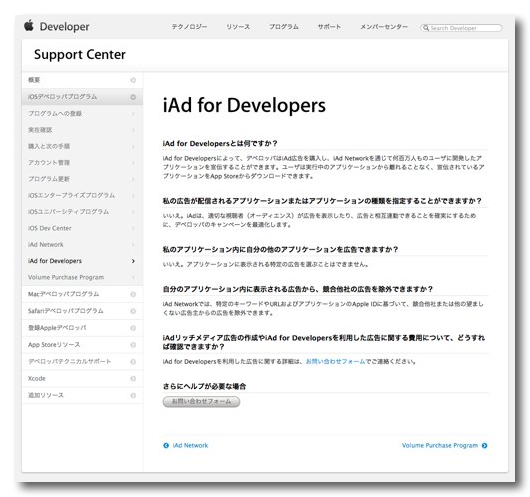Select 購入と次の手順 in sidebar
530x497 pixels.
click(82, 146)
